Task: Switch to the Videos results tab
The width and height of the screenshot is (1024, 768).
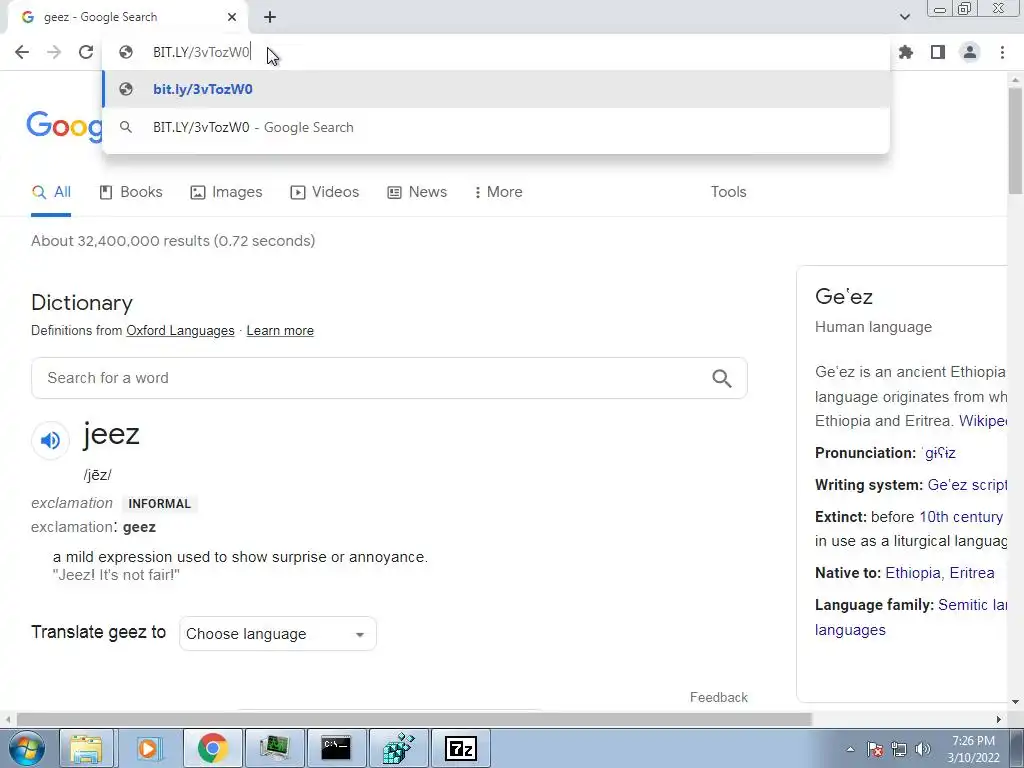Action: [x=325, y=192]
